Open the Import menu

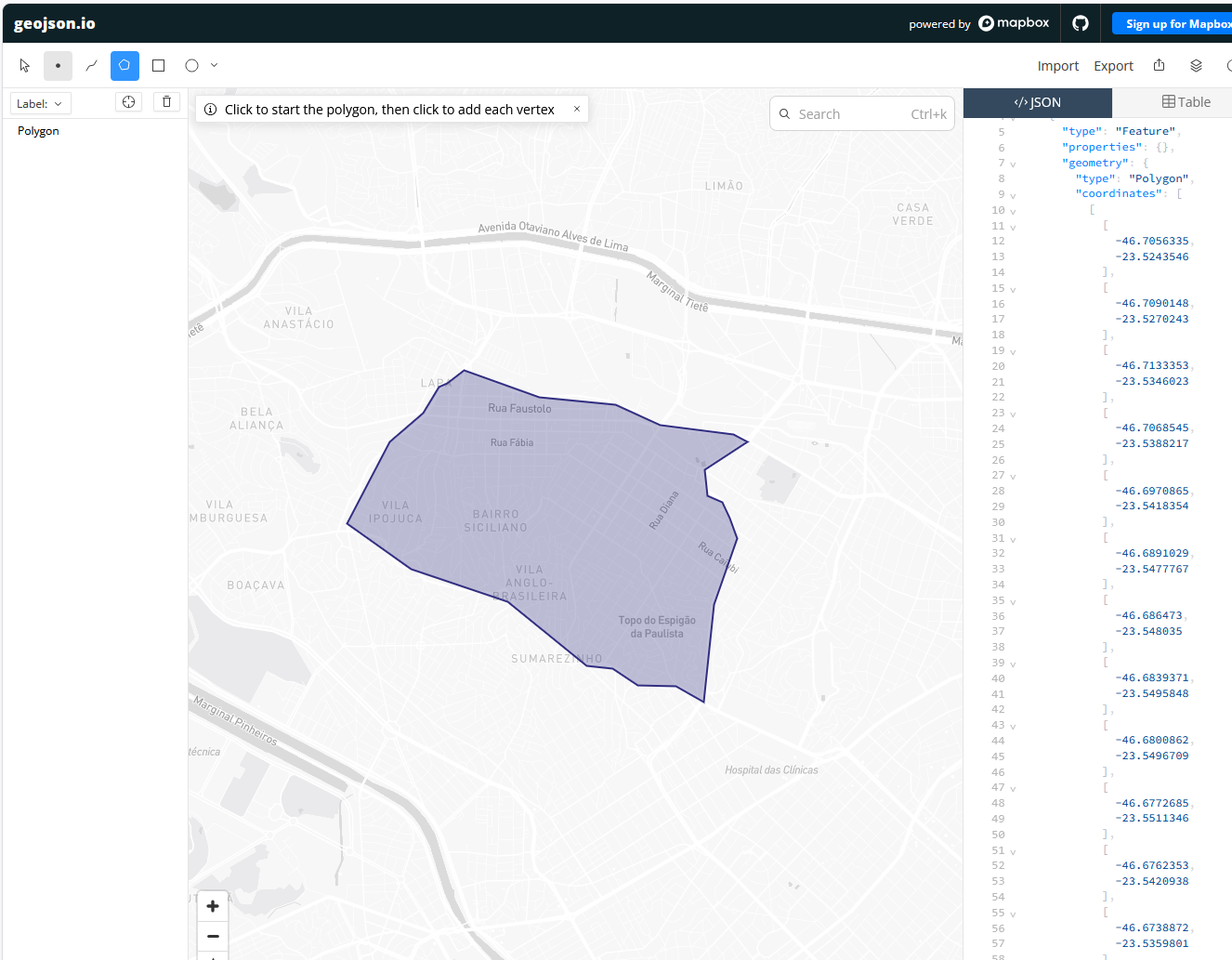pos(1057,66)
